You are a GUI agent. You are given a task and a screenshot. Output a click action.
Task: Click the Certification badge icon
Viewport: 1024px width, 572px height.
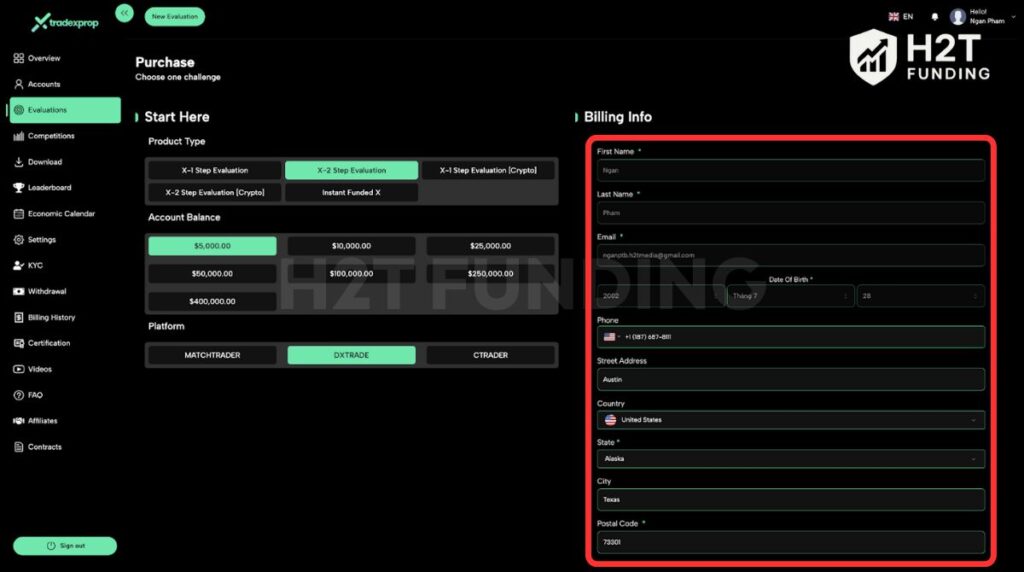(18, 343)
